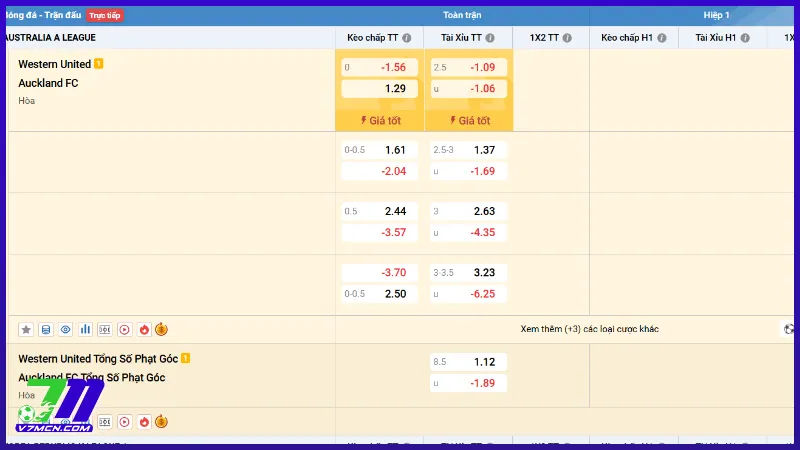
Task: Toggle eye icon in Western United match row
Action: pos(65,329)
